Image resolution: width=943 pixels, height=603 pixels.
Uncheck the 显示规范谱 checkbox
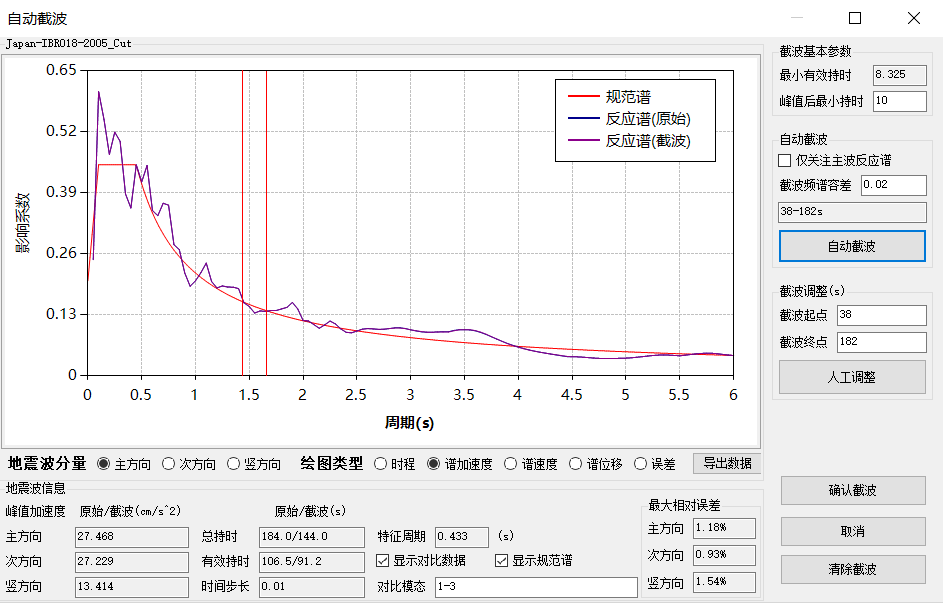pos(502,560)
